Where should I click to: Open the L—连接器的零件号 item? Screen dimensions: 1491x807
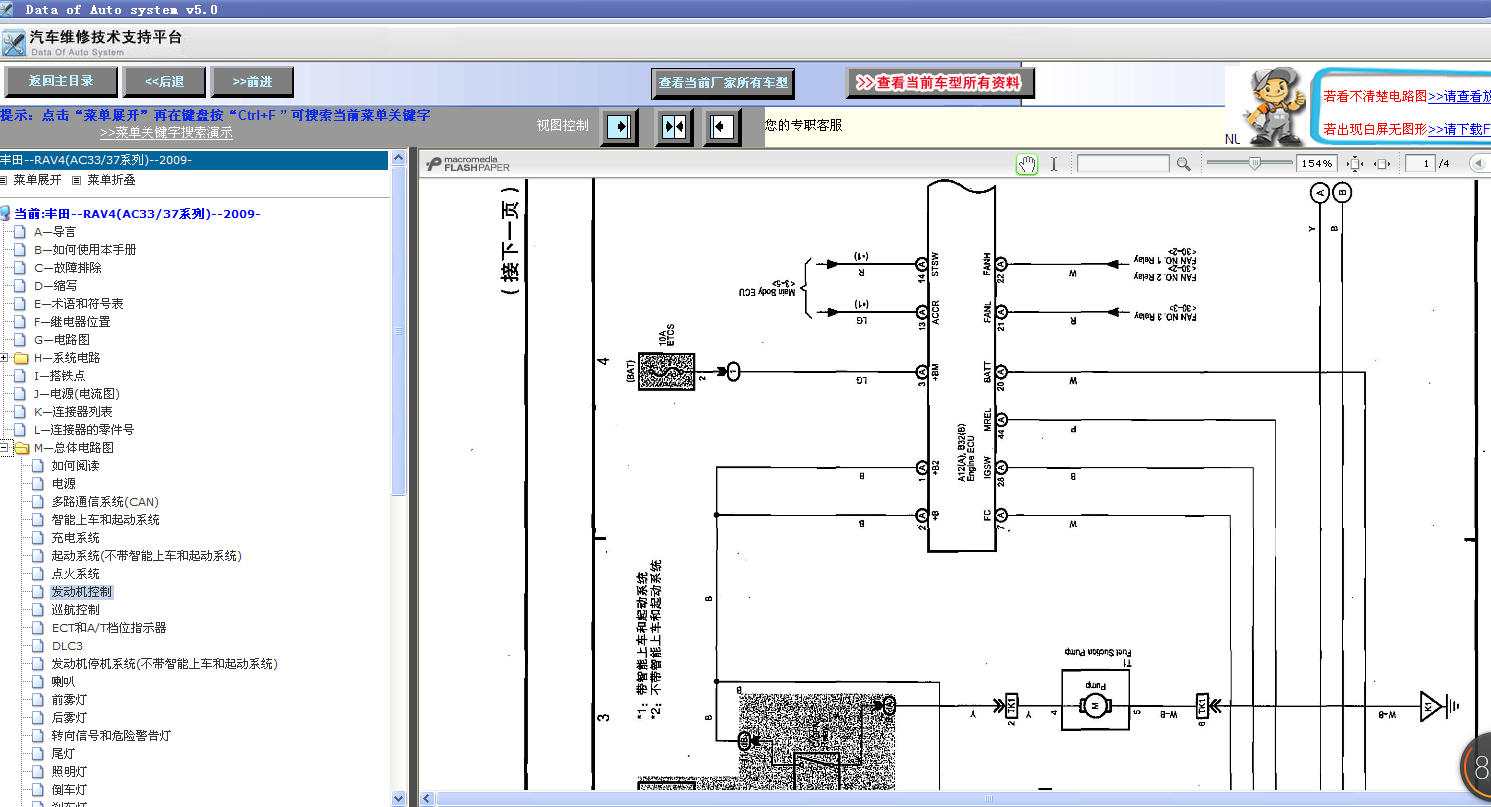pyautogui.click(x=84, y=430)
